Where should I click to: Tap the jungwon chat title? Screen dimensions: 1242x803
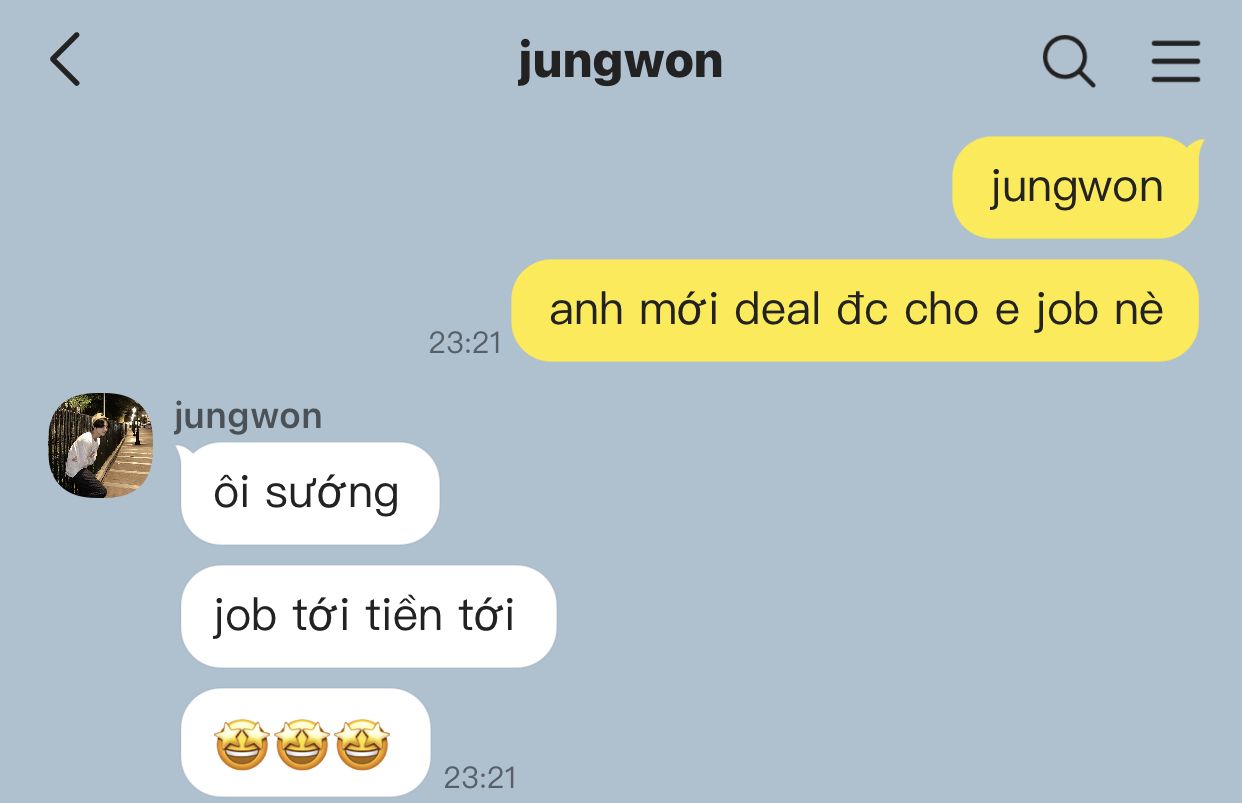620,62
